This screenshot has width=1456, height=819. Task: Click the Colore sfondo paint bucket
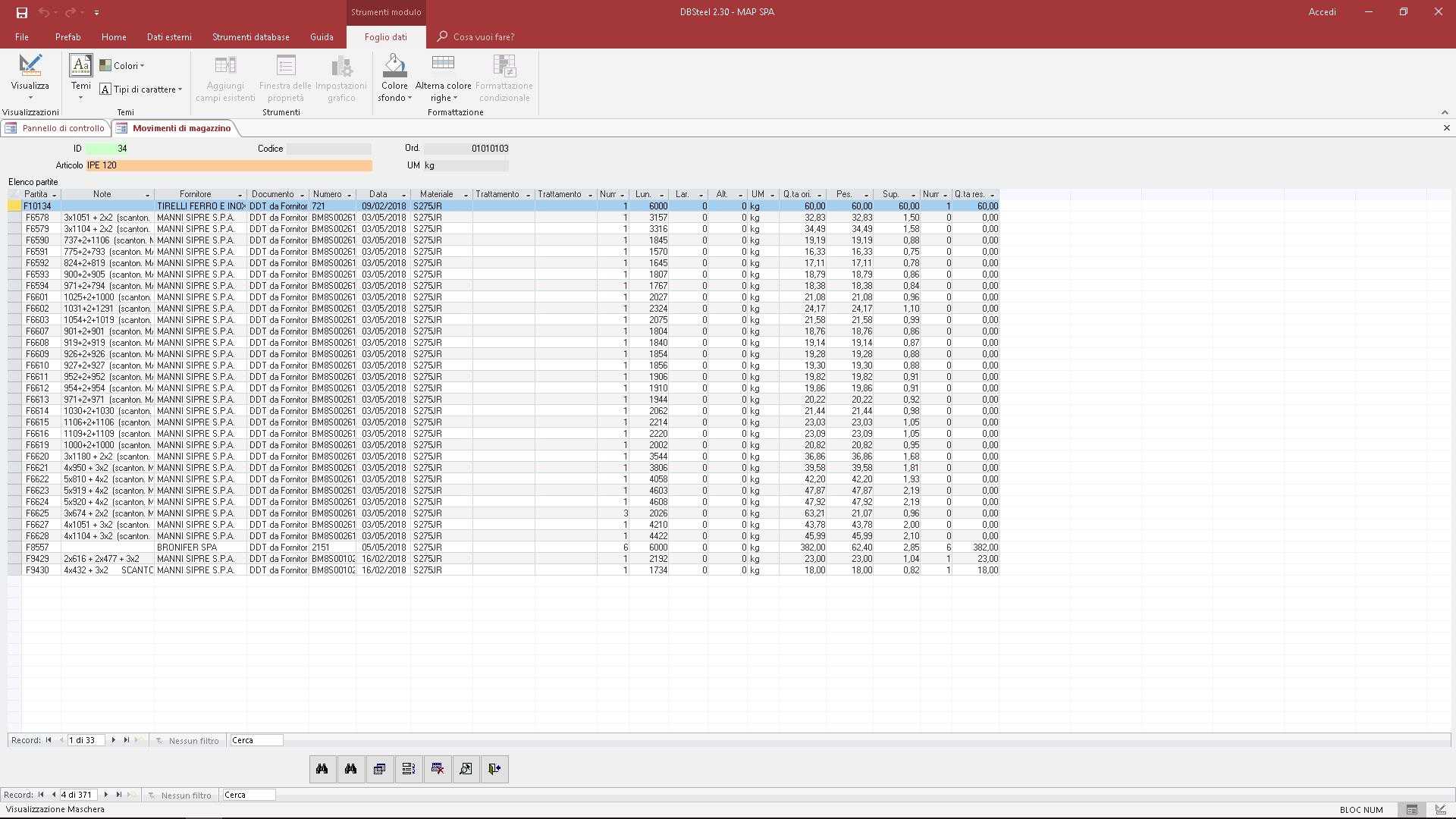394,65
